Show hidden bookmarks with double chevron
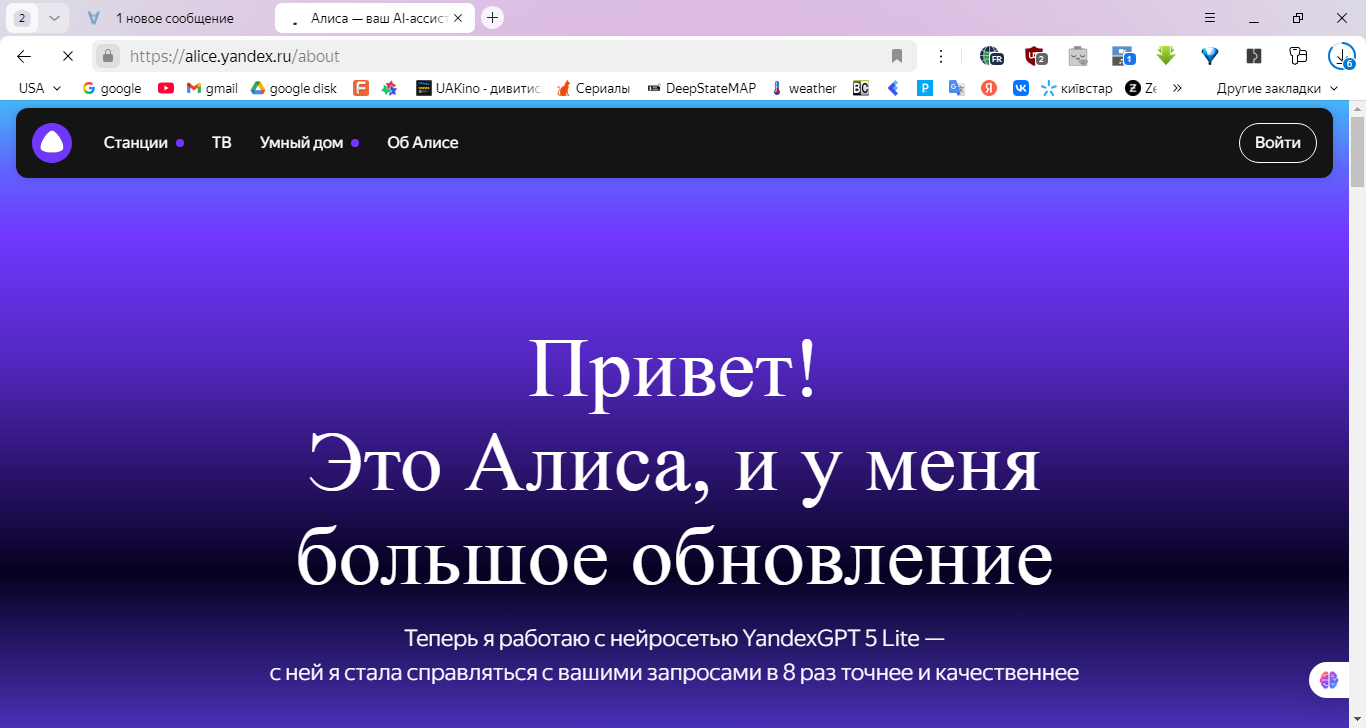 pos(1177,88)
